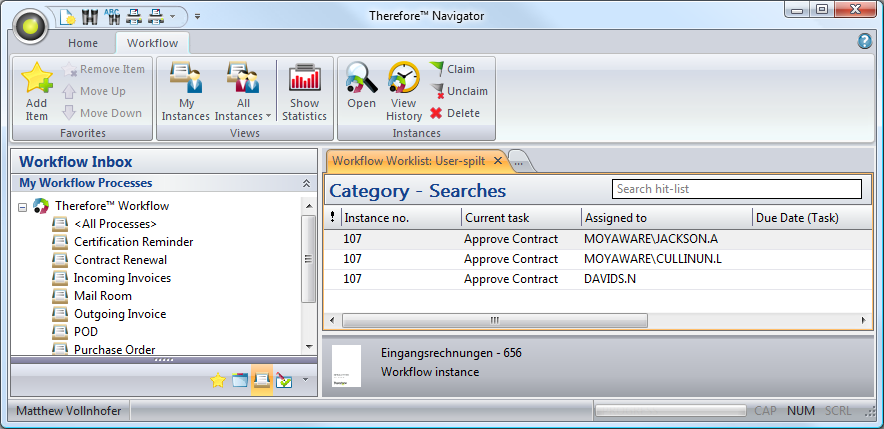Click the new document icon in quick access toolbar
Viewport: 884px width, 429px height.
click(x=67, y=16)
